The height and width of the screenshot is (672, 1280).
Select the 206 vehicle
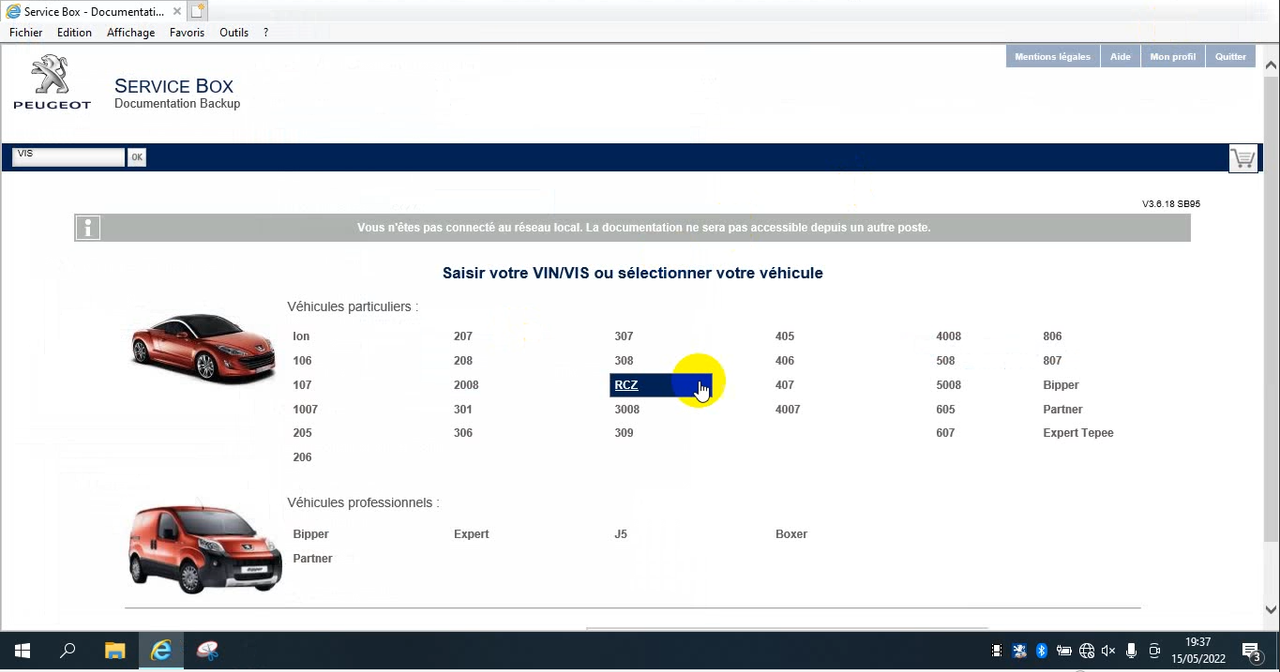[x=302, y=458]
